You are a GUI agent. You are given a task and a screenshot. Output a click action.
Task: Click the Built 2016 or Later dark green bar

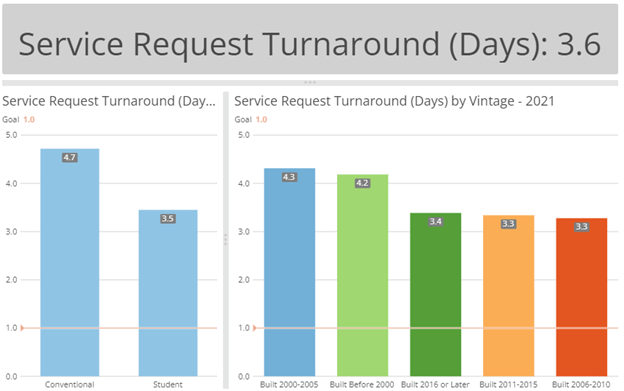pos(435,294)
